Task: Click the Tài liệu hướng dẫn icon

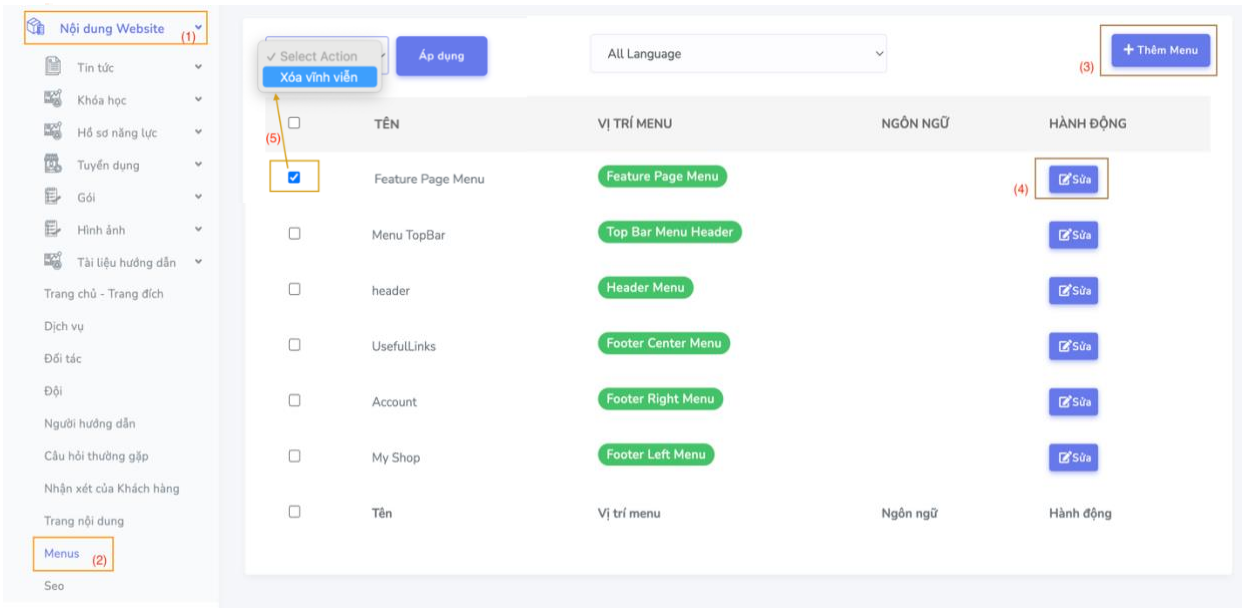Action: click(54, 262)
